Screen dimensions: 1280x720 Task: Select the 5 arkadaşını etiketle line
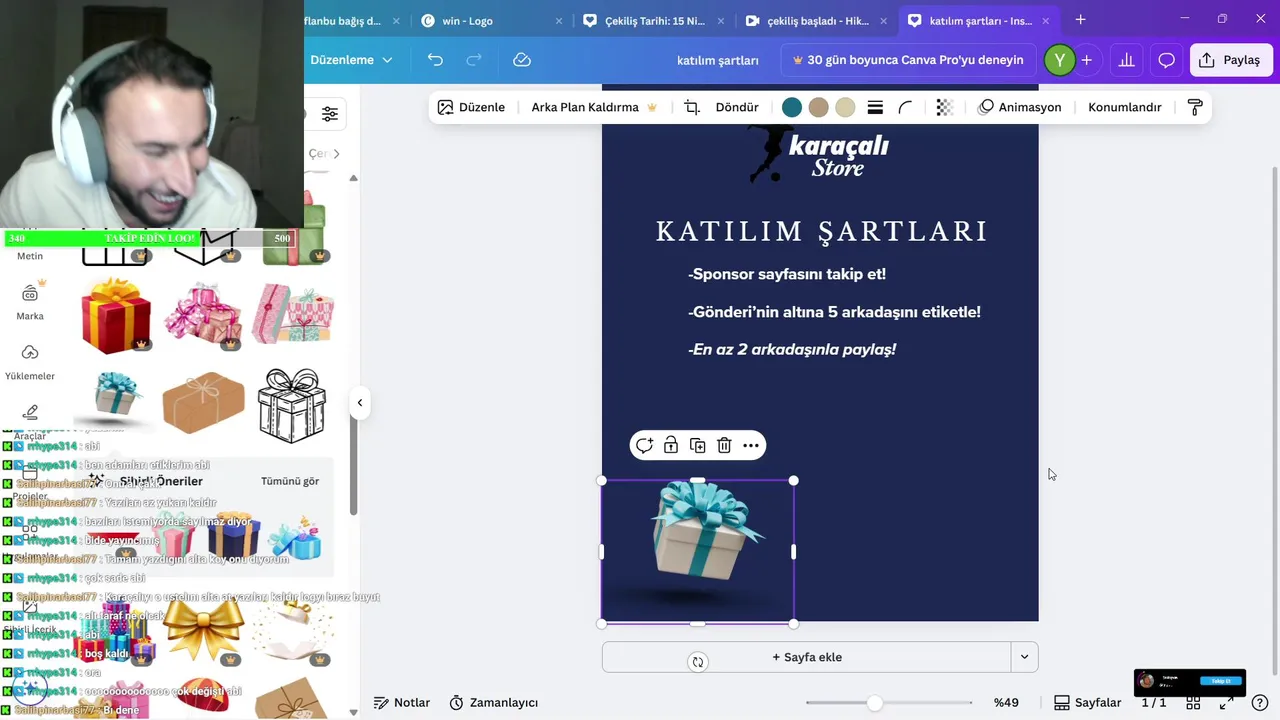(x=834, y=312)
